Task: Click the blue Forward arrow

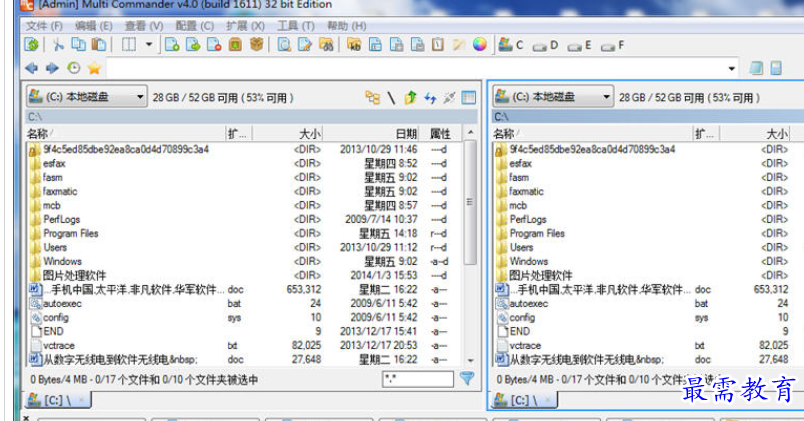Action: 52,68
